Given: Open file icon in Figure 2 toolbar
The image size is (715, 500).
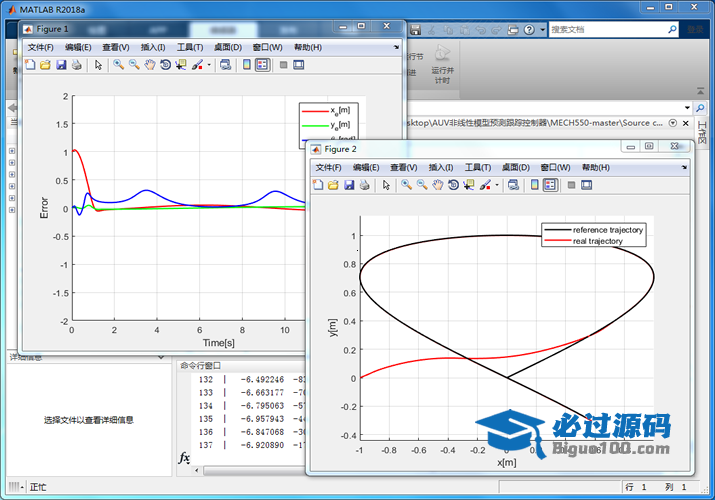Looking at the screenshot, I should [333, 185].
